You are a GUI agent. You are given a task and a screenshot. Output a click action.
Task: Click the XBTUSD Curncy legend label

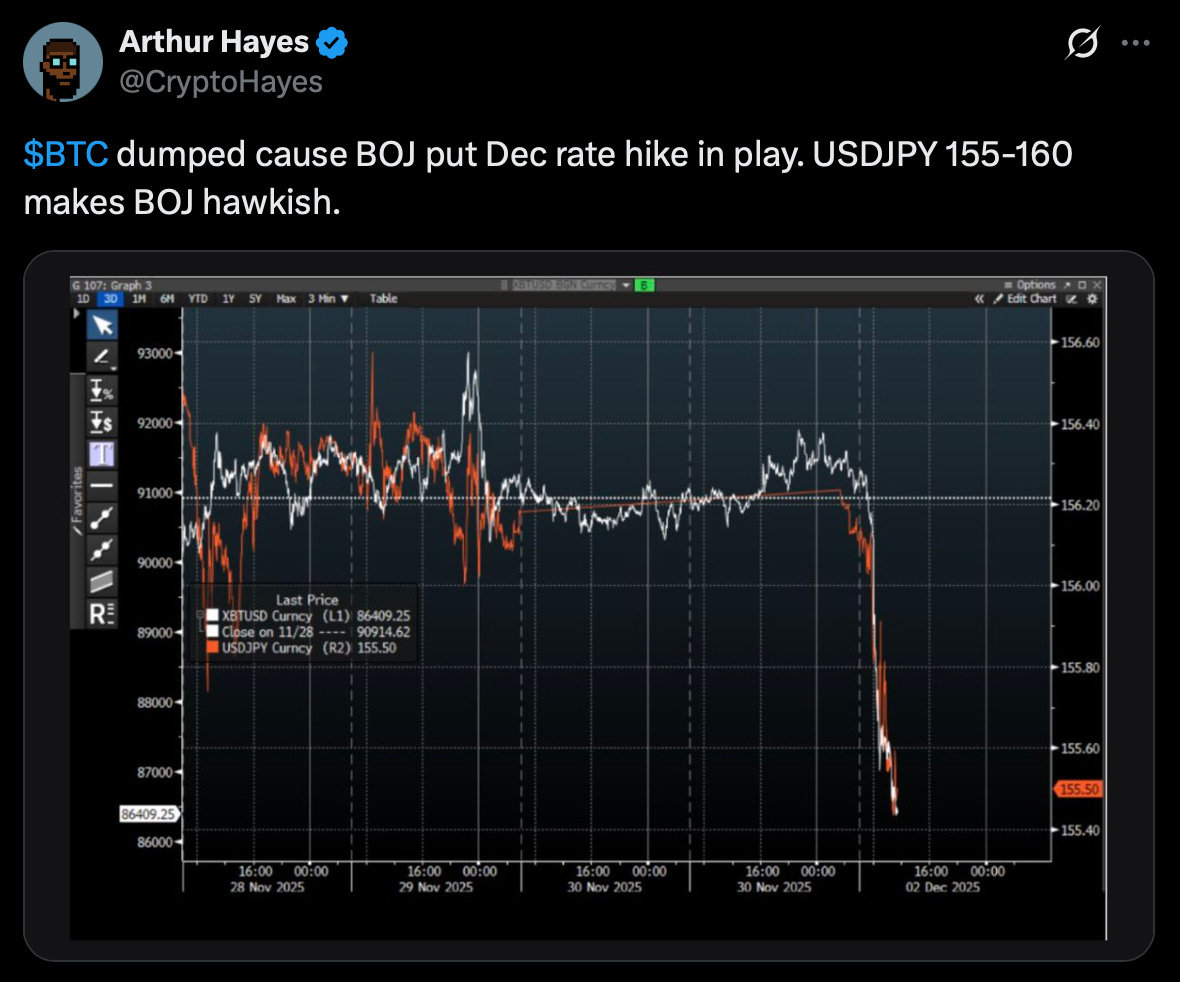(266, 616)
